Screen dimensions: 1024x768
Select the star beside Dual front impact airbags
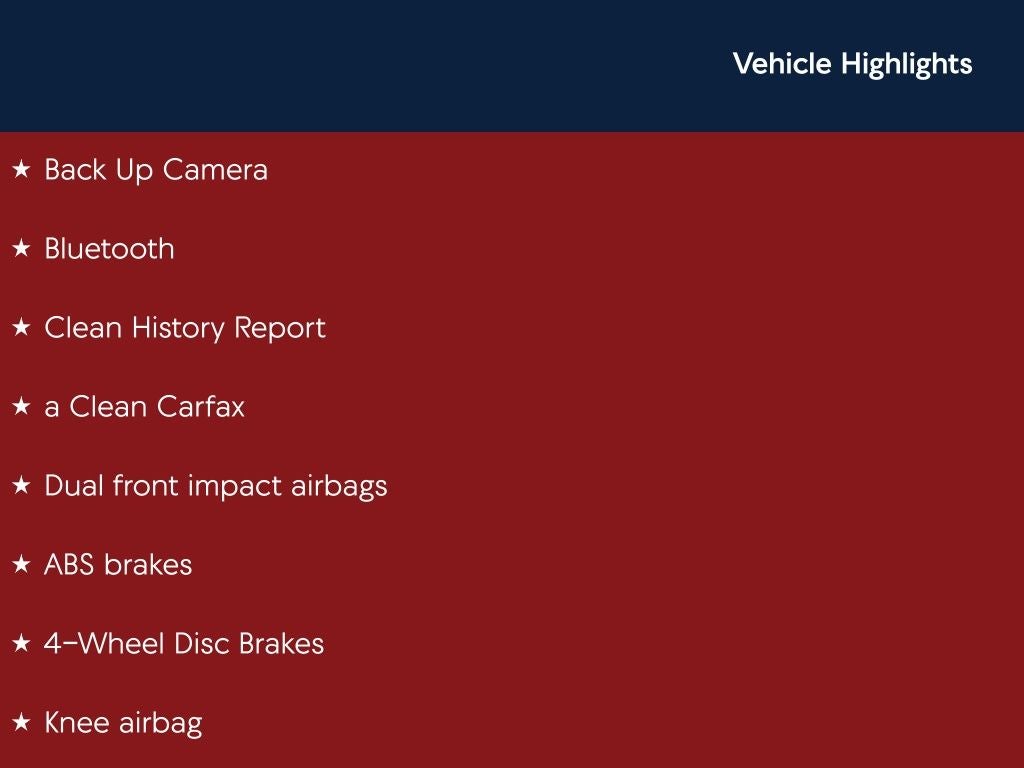click(x=21, y=486)
